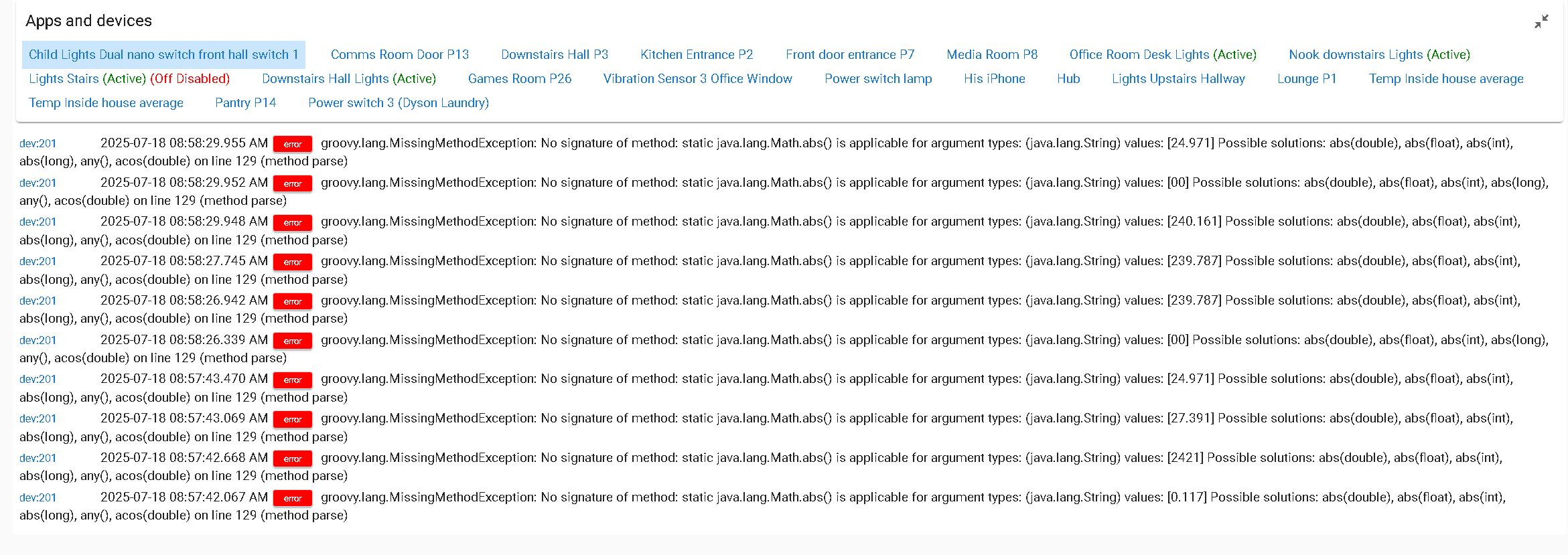This screenshot has height=555, width=1568.
Task: Select Kitchen Entrance P2 device
Action: click(696, 55)
